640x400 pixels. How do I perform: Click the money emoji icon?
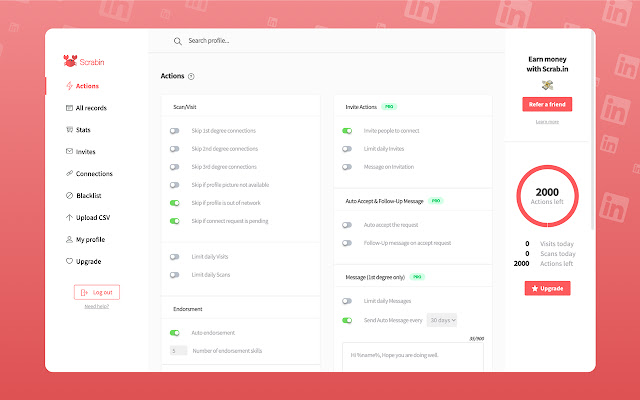coord(547,85)
